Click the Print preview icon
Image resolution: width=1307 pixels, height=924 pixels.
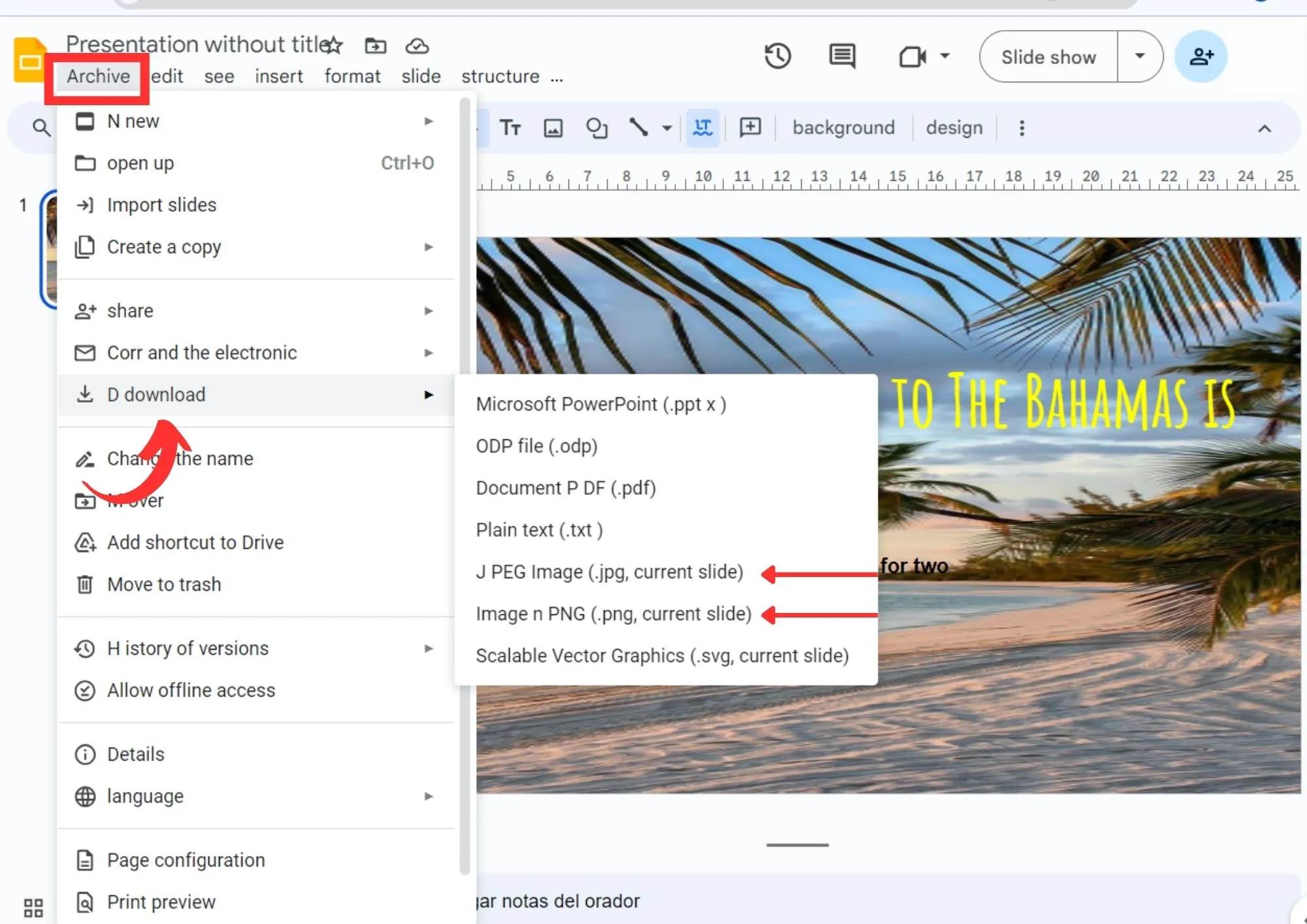pos(85,902)
